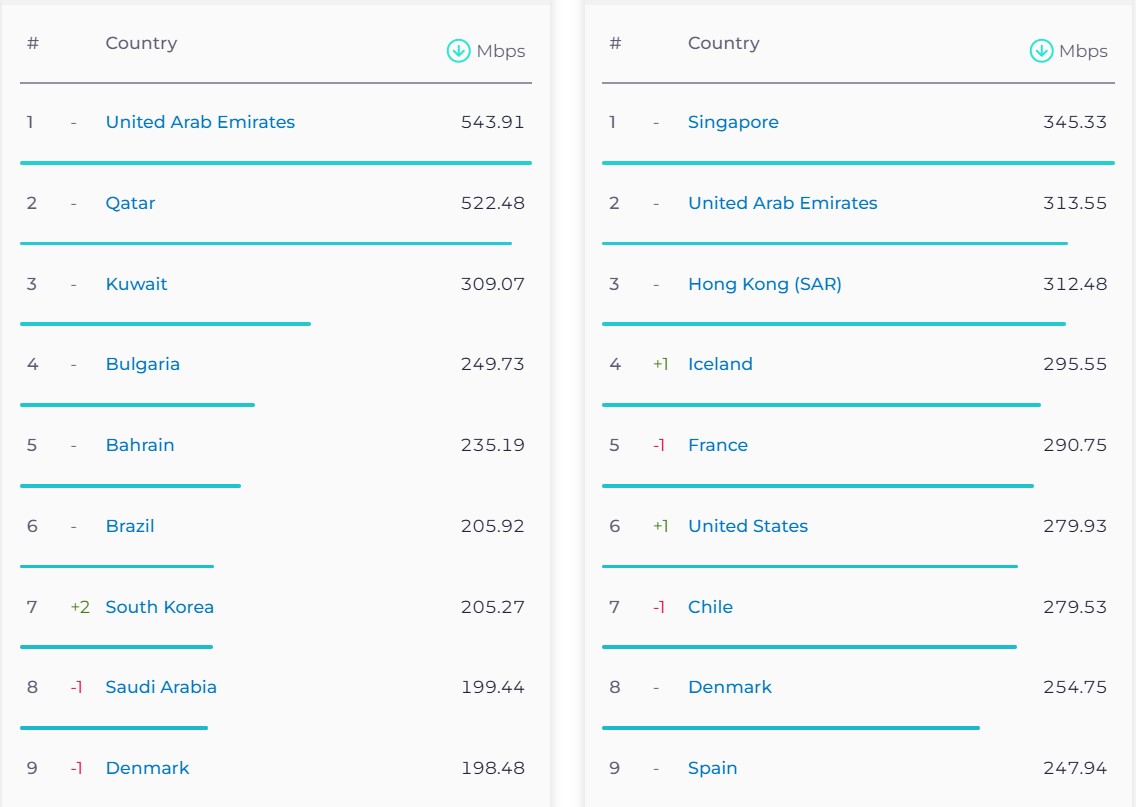This screenshot has width=1136, height=807.
Task: Click the Denmark link showing 198.48 Mbps
Action: [x=147, y=768]
